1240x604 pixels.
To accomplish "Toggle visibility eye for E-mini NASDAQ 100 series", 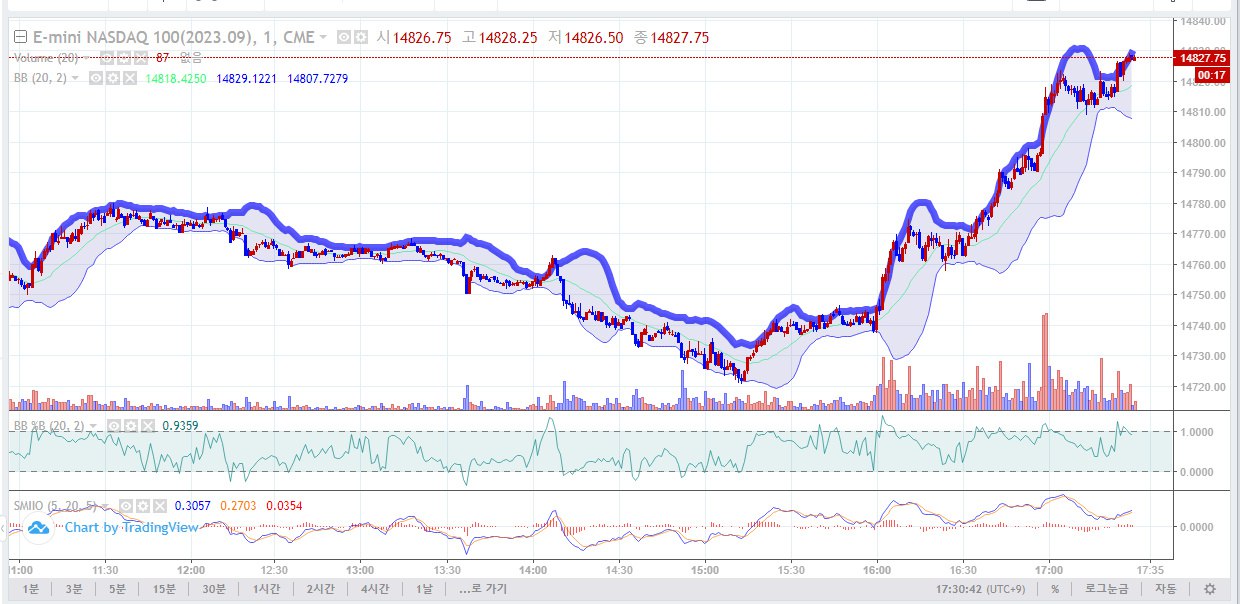I will point(343,37).
